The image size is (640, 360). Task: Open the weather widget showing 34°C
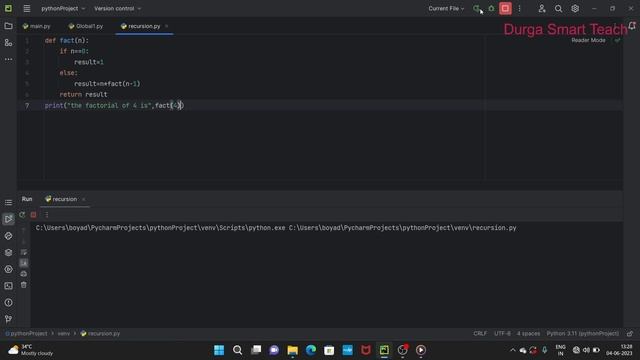(x=31, y=350)
